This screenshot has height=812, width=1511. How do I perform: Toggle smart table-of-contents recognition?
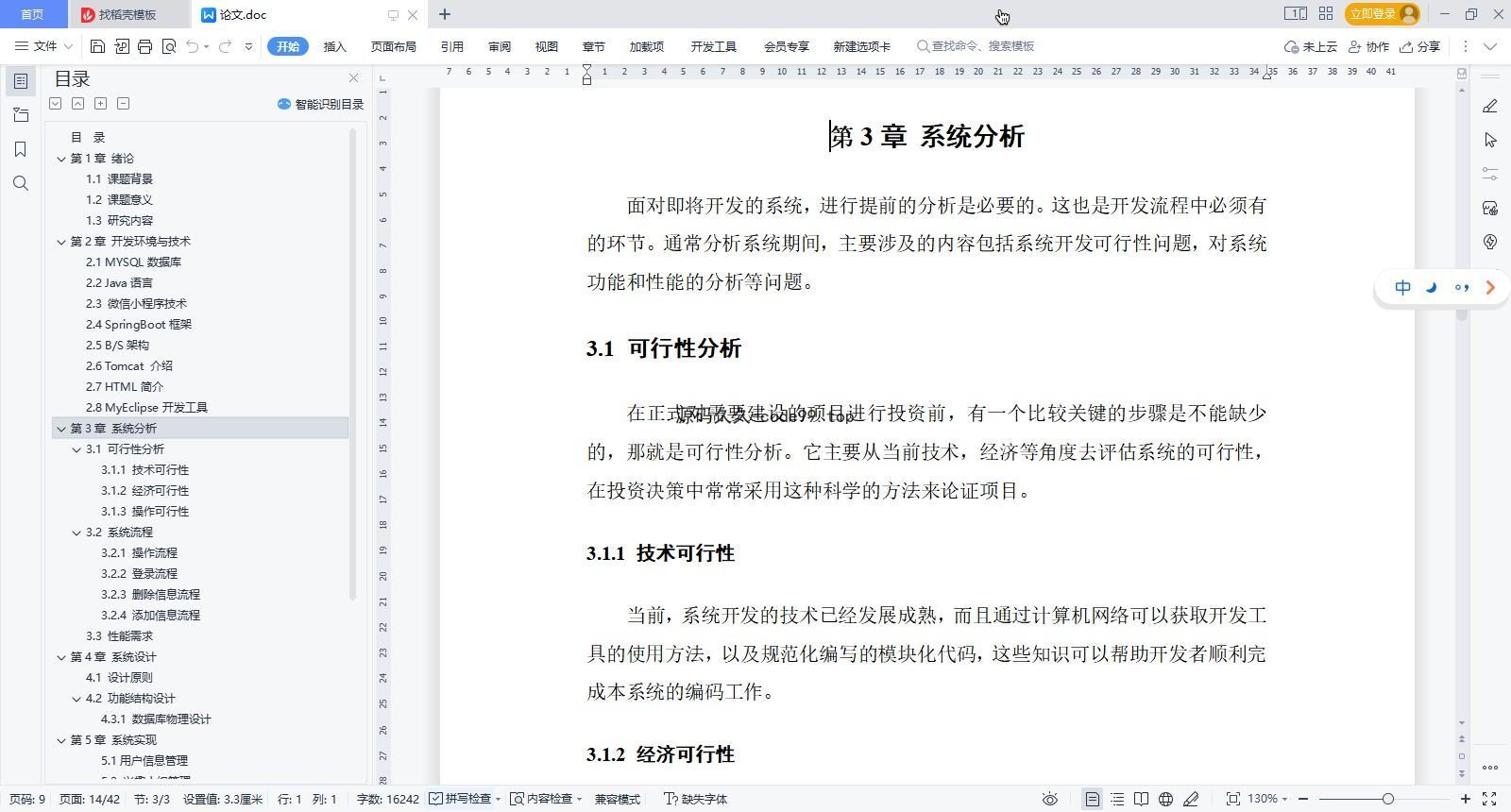click(x=320, y=104)
